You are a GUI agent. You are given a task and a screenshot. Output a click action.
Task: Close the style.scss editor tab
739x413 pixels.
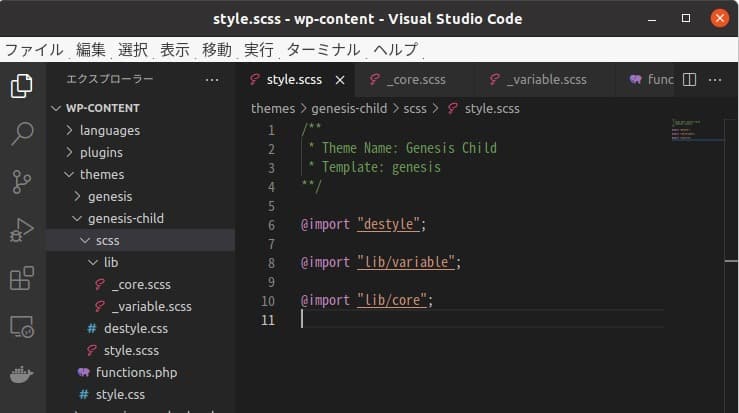click(340, 80)
